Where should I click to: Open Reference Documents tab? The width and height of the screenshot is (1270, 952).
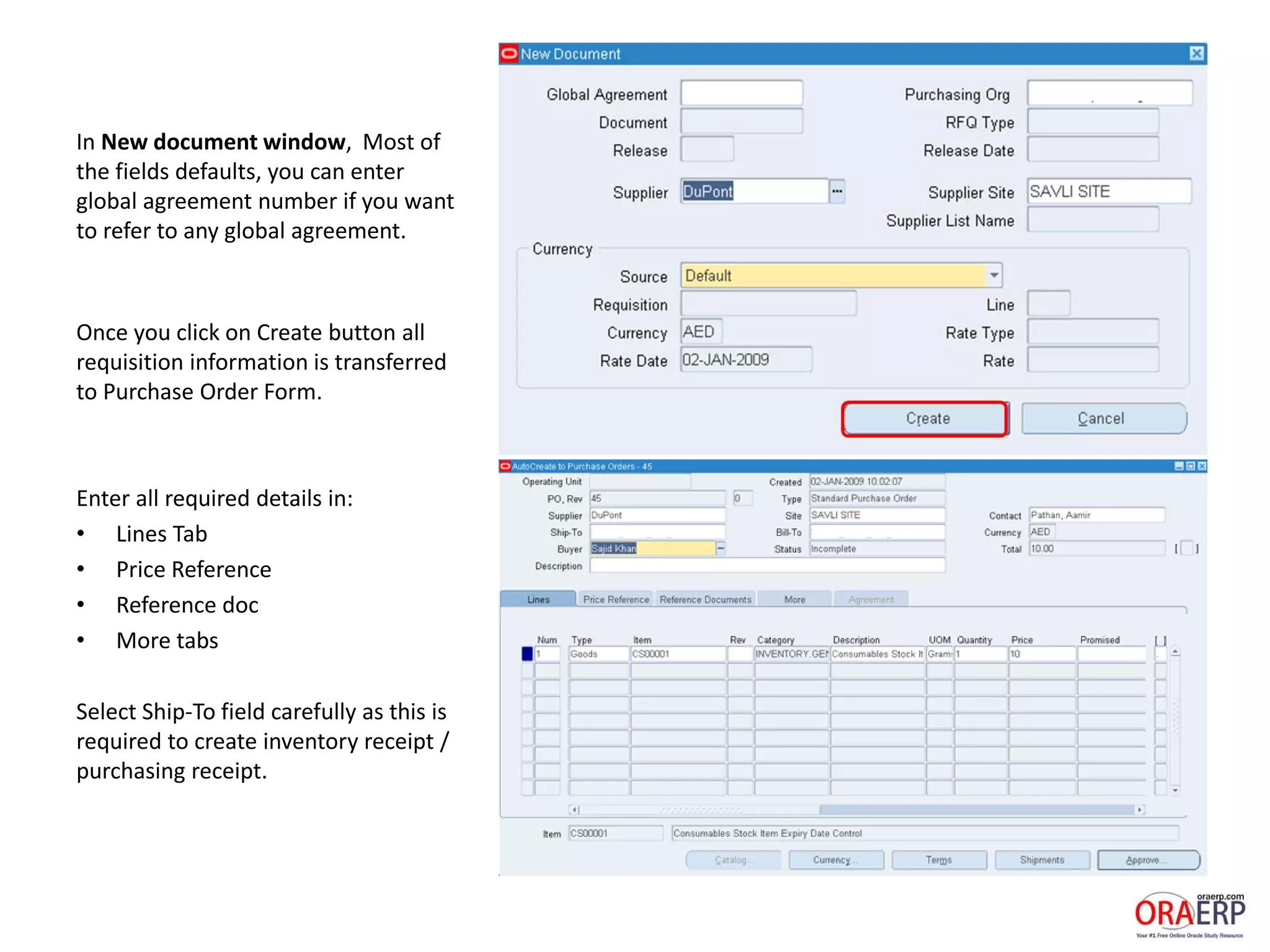pos(705,599)
